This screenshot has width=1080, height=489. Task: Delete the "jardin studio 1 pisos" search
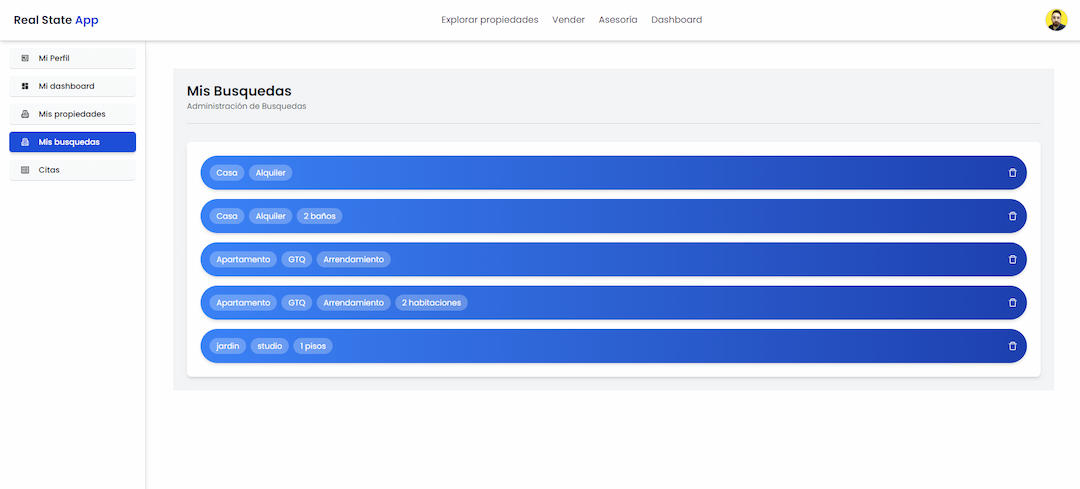(x=1012, y=346)
